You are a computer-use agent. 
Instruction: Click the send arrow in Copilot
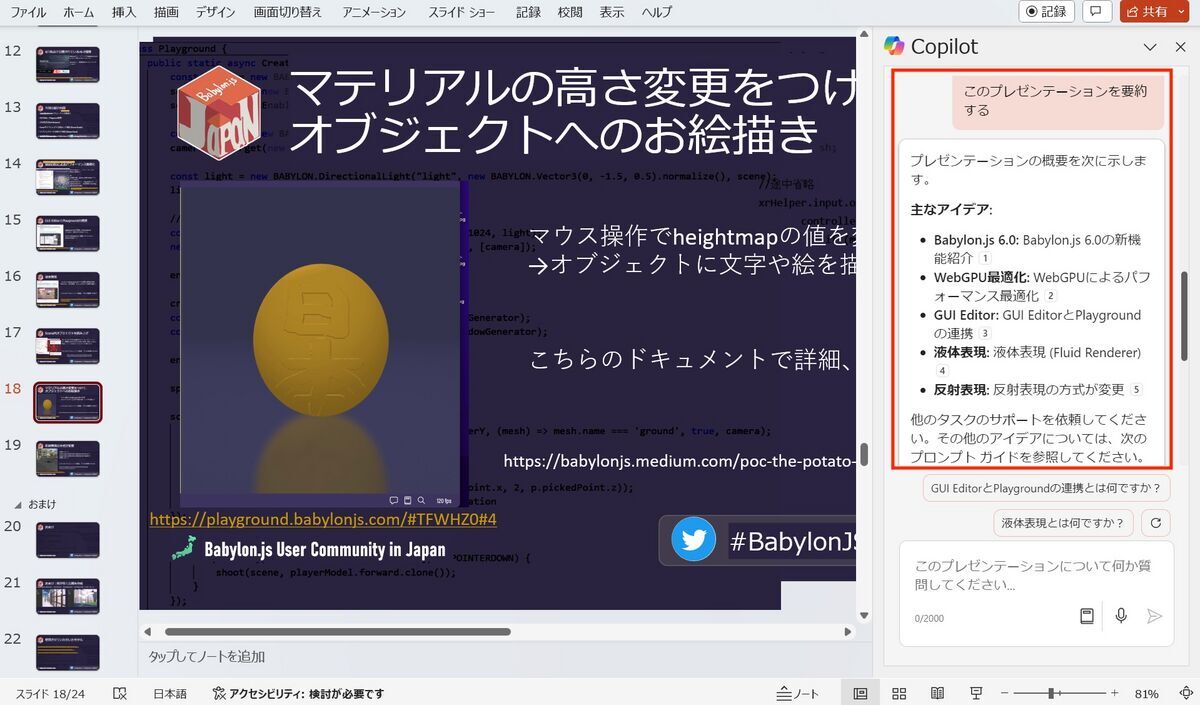click(x=1154, y=616)
